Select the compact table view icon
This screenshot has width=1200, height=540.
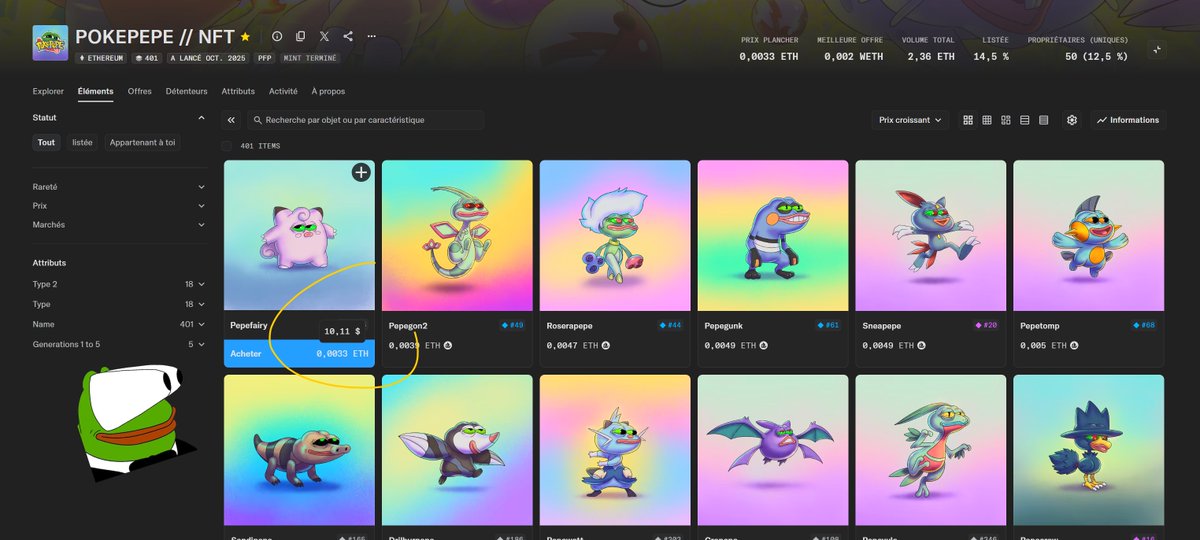(x=1044, y=120)
